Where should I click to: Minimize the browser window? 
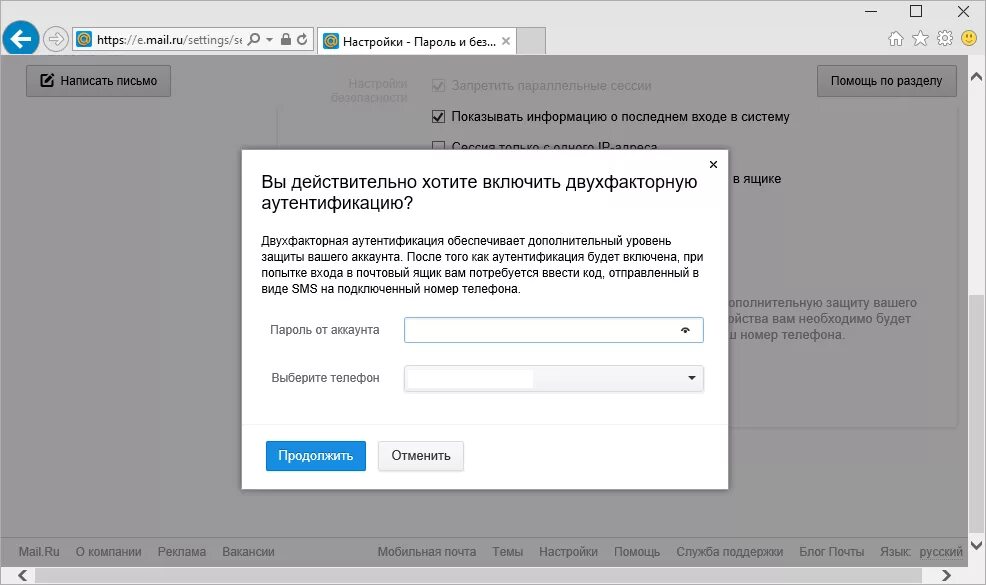click(871, 11)
